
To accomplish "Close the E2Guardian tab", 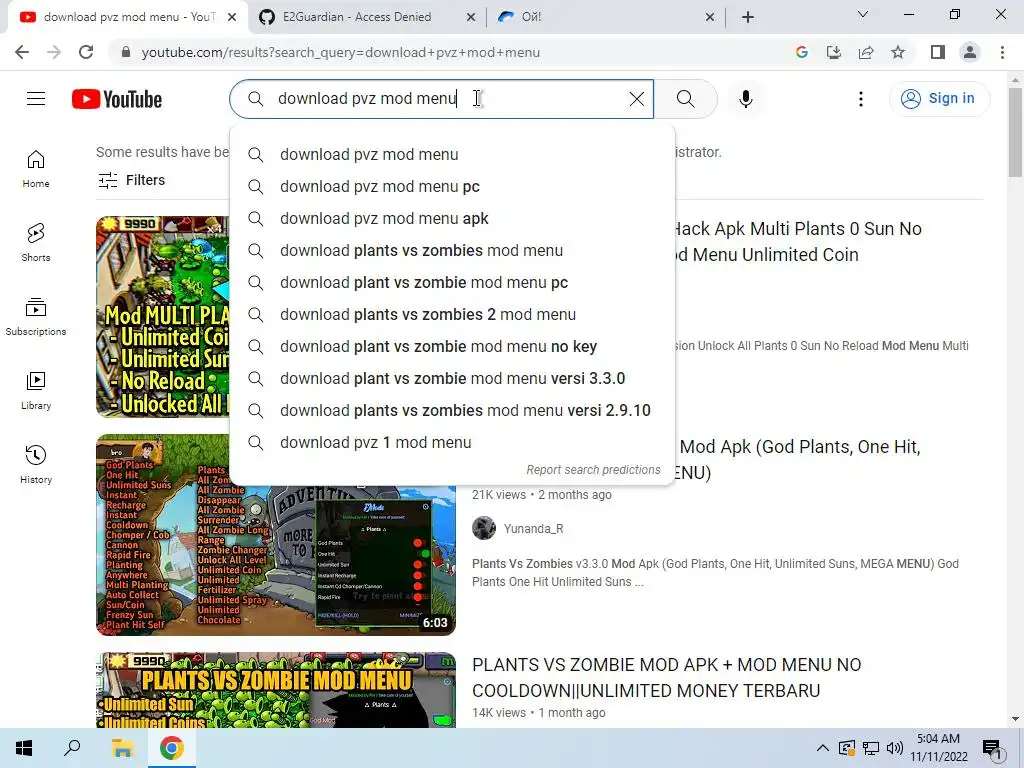I will click(471, 18).
